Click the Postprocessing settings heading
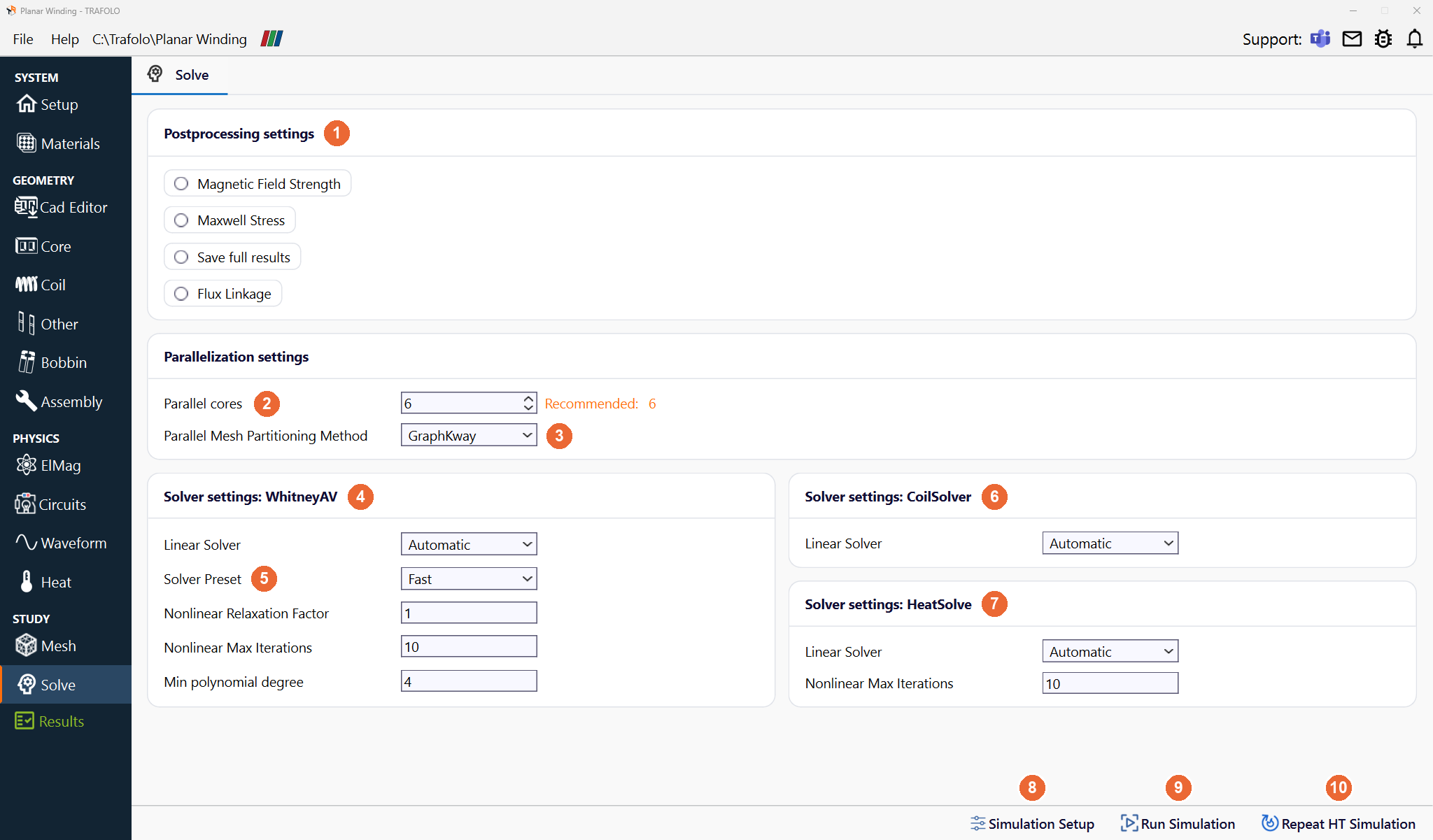Screen dimensions: 1433x840 pyautogui.click(x=239, y=134)
